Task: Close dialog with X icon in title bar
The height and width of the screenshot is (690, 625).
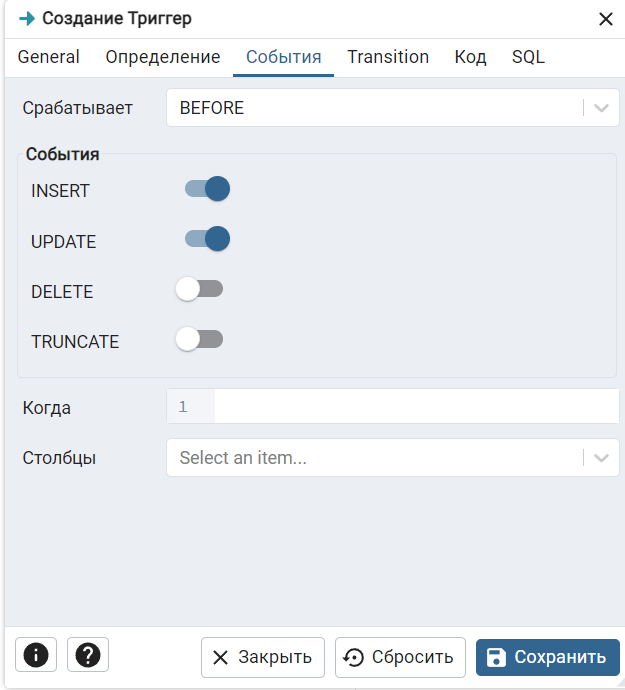Action: tap(606, 19)
